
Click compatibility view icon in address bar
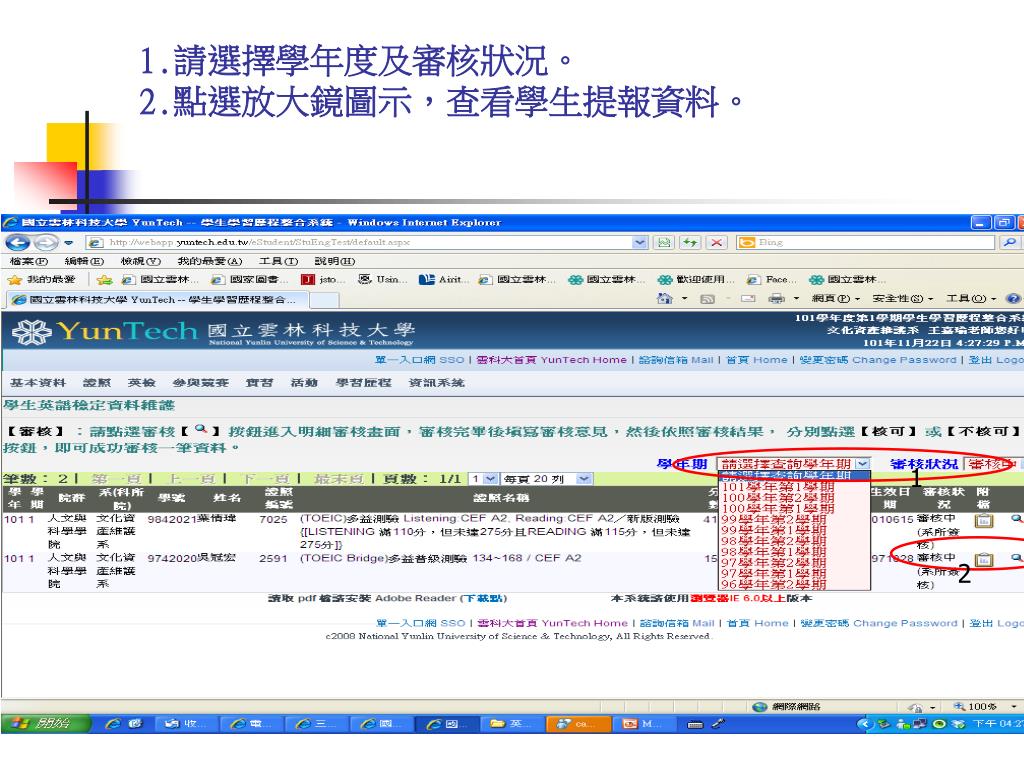[x=664, y=242]
